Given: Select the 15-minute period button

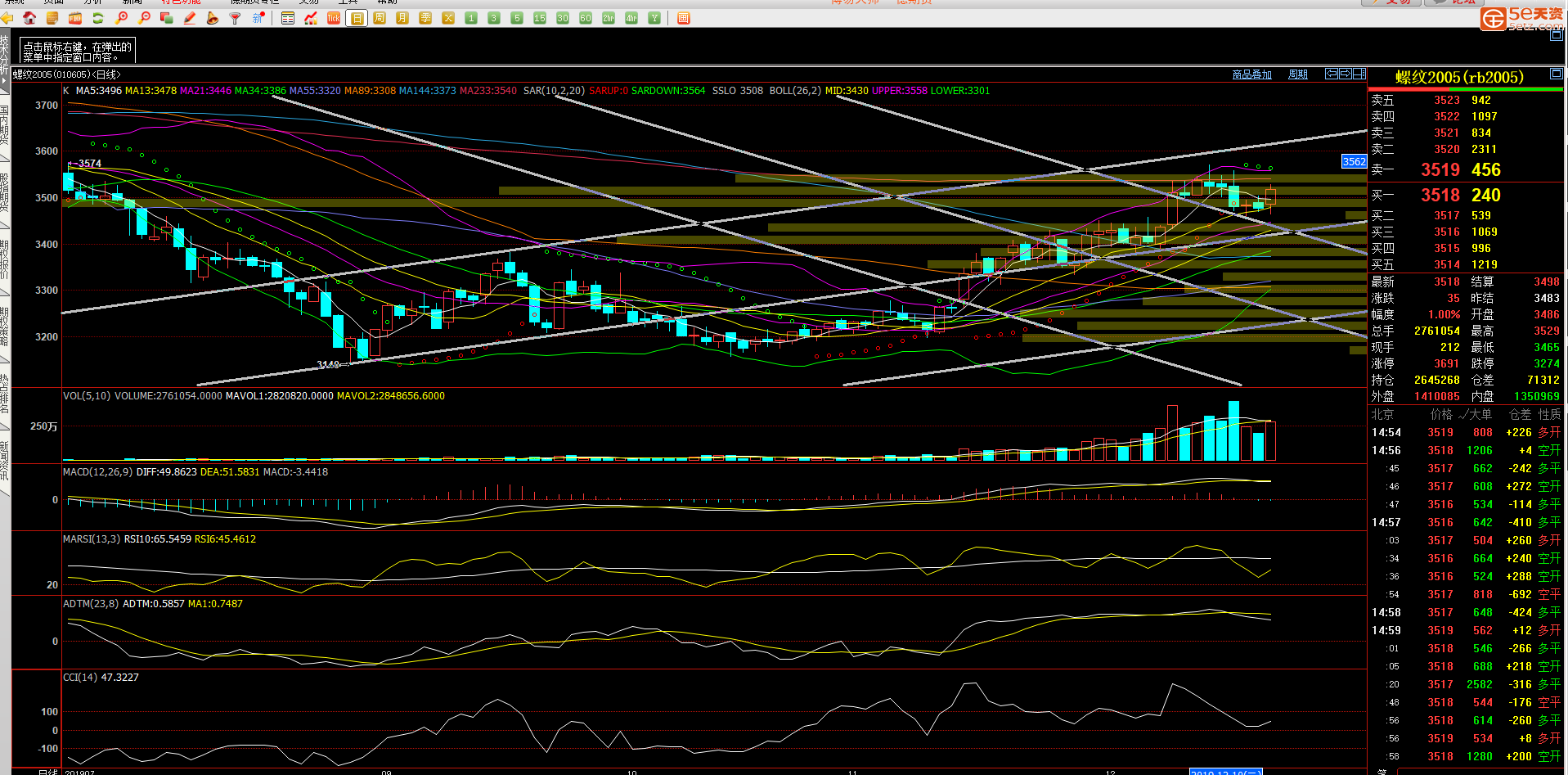Looking at the screenshot, I should click(x=540, y=18).
